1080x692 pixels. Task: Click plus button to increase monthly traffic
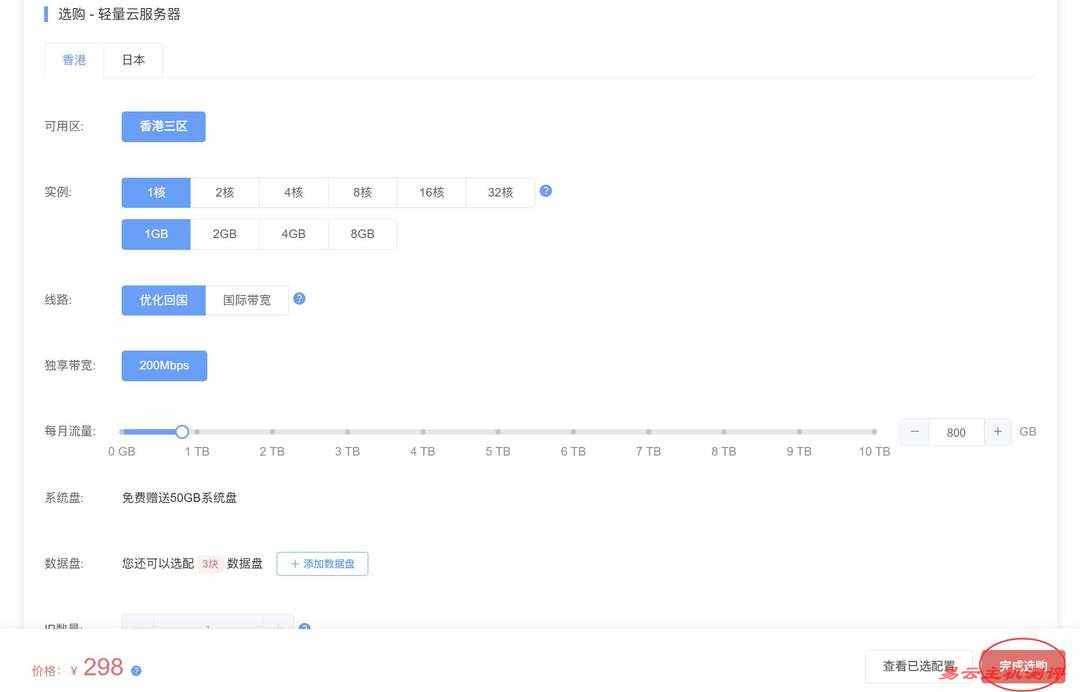tap(997, 432)
